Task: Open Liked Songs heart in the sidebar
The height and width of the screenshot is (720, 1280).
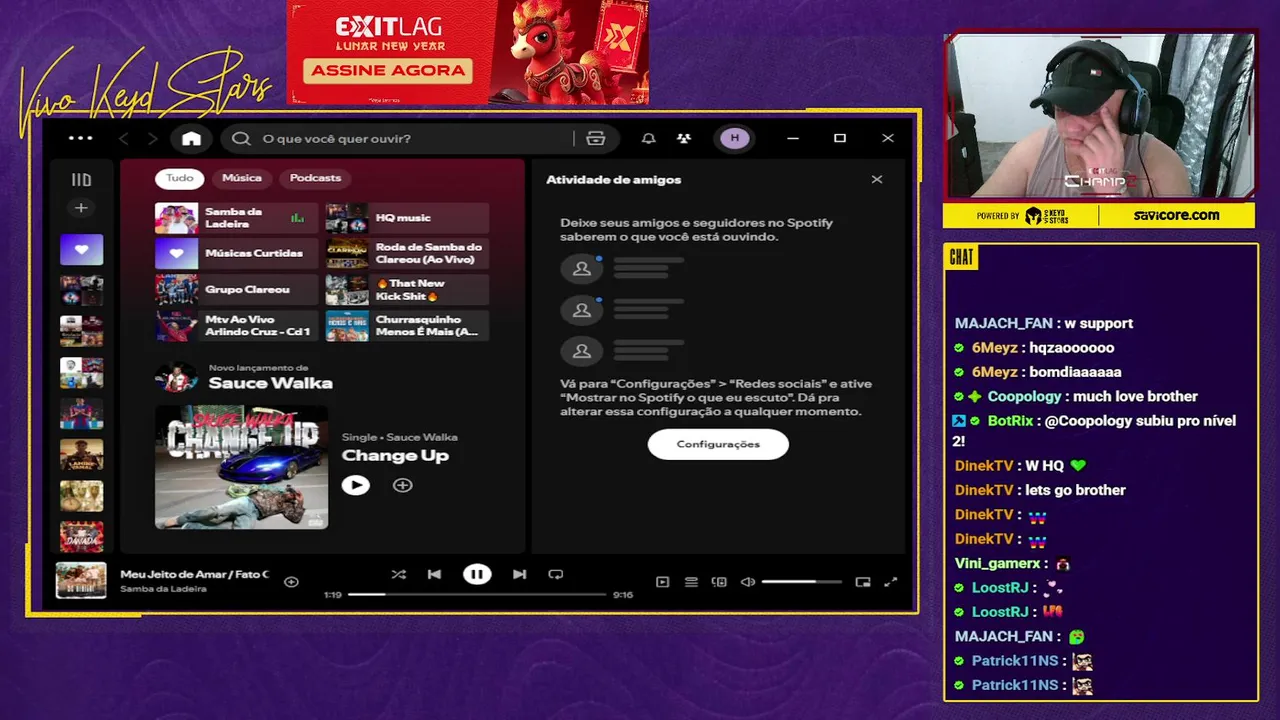Action: pos(81,249)
